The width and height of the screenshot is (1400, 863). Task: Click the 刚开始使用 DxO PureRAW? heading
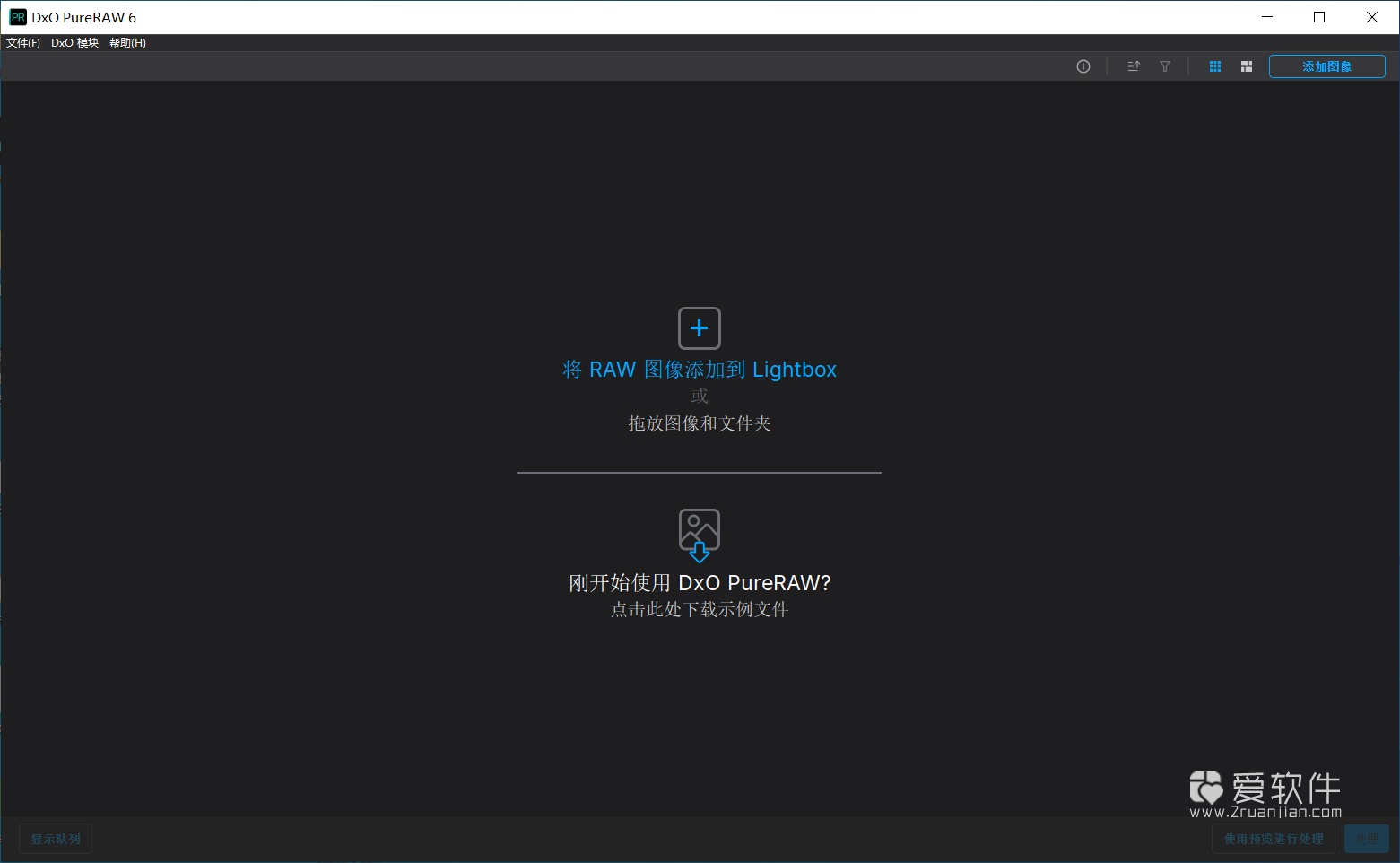[x=700, y=583]
